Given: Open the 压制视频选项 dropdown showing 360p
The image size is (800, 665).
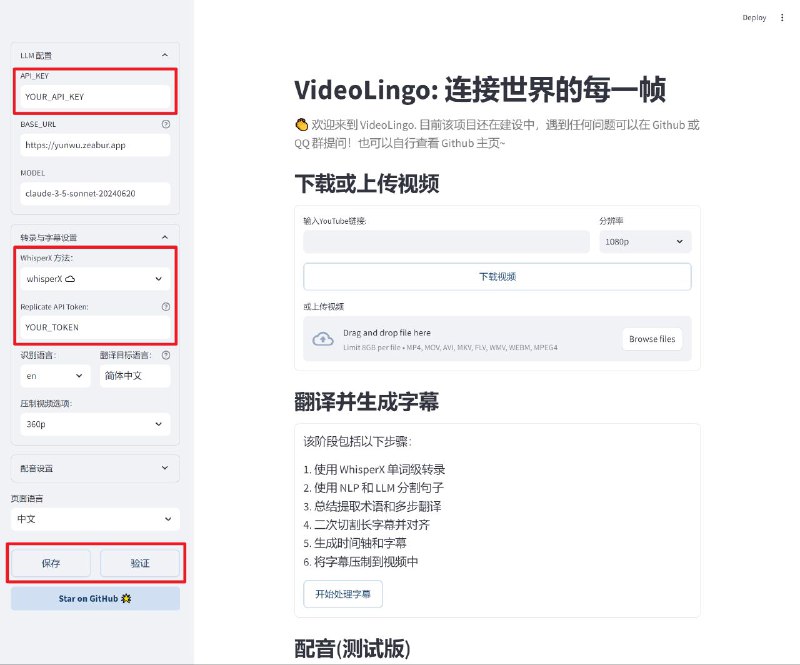Looking at the screenshot, I should pyautogui.click(x=95, y=424).
